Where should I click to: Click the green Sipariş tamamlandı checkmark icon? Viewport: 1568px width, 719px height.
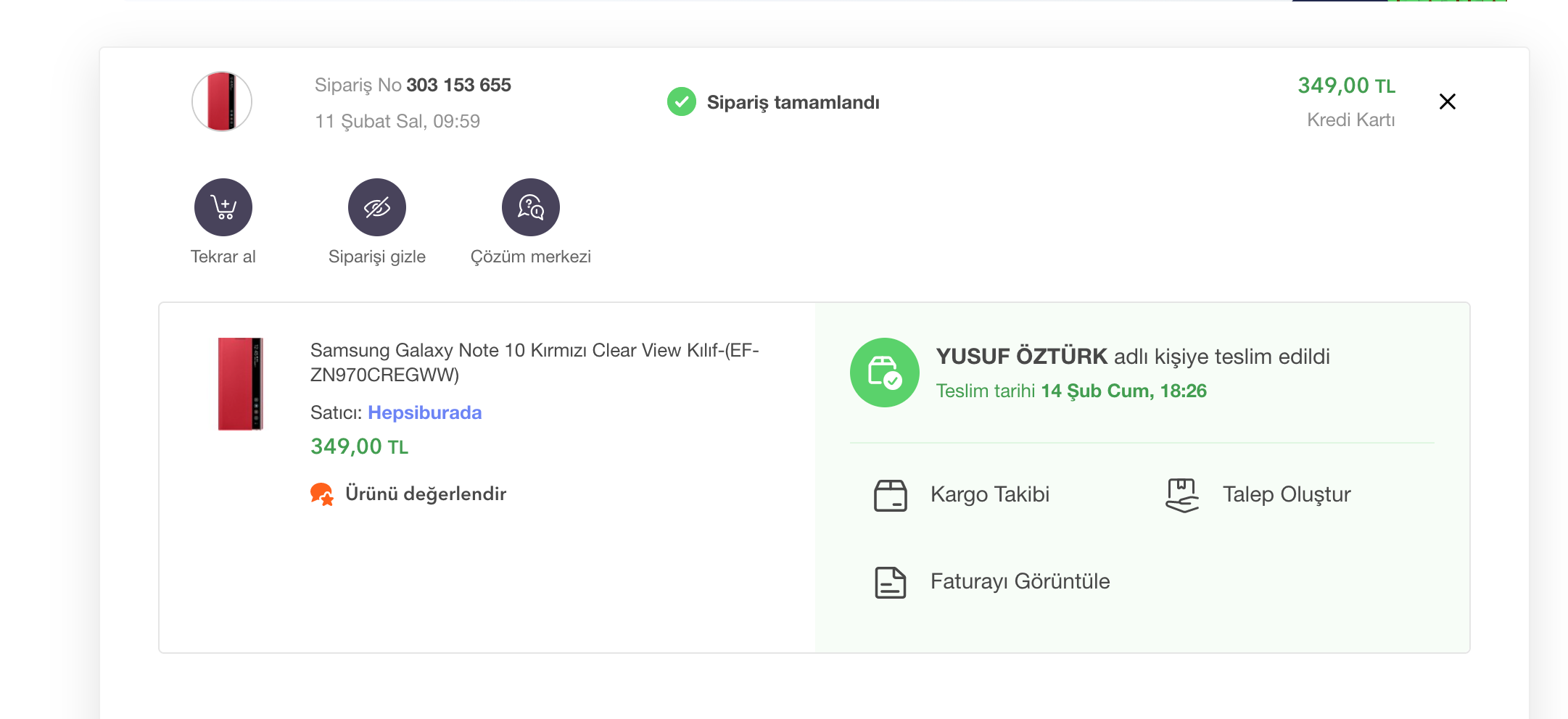coord(682,101)
